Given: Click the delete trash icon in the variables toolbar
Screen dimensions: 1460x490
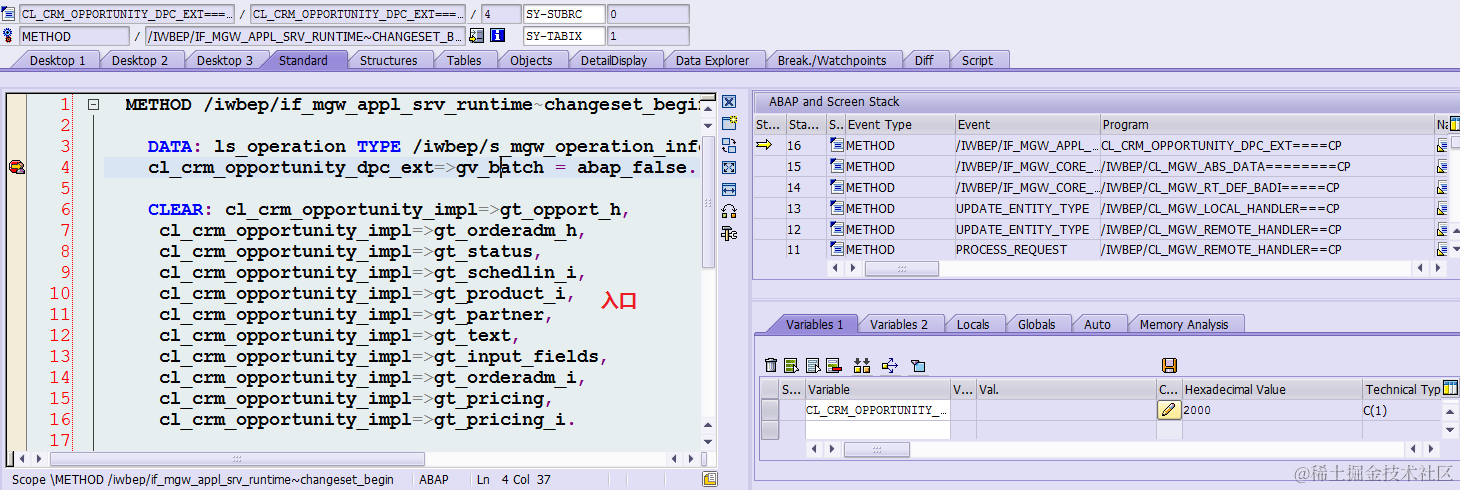Looking at the screenshot, I should click(x=770, y=366).
